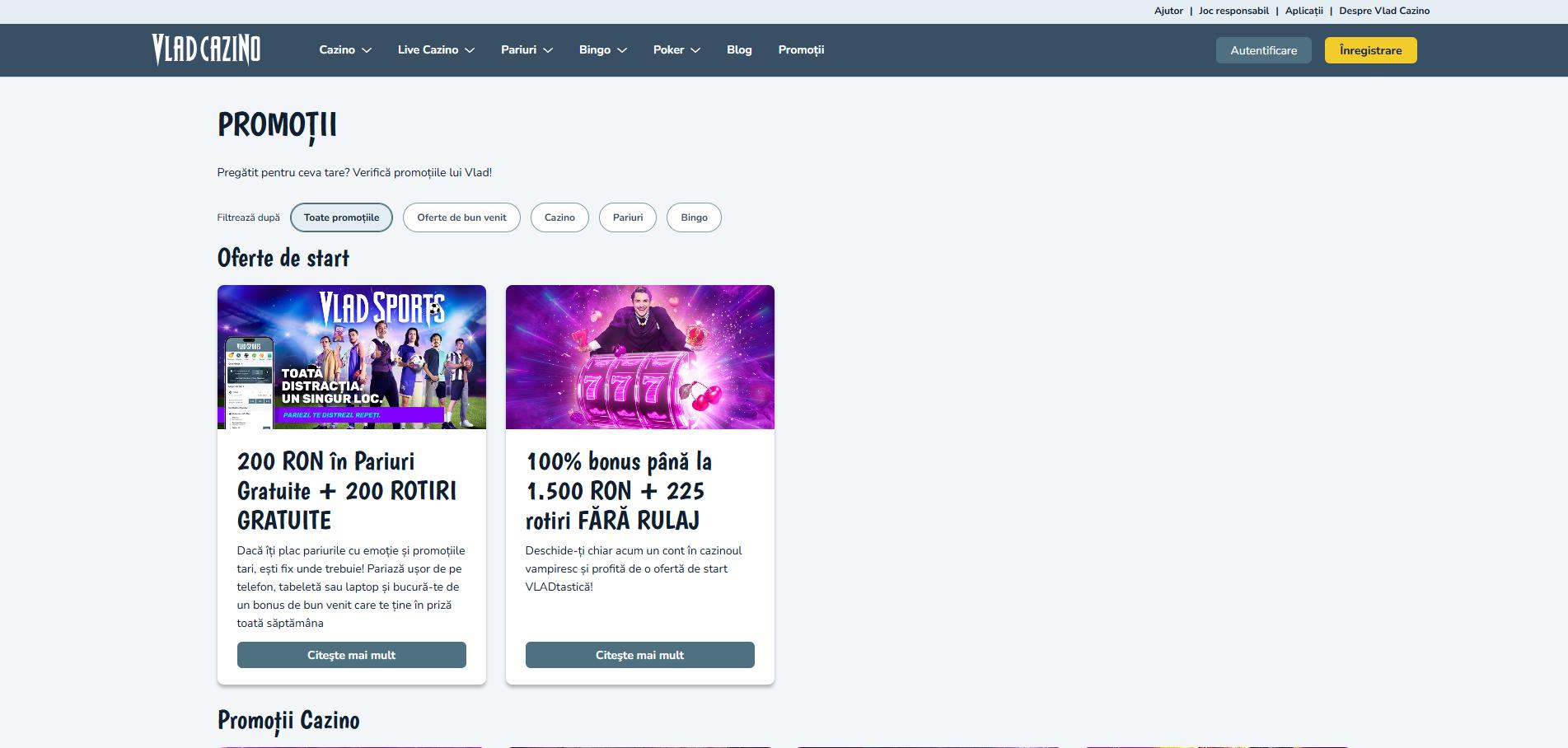Expand the Live Cazino menu chevron
This screenshot has height=748, width=1568.
(470, 50)
